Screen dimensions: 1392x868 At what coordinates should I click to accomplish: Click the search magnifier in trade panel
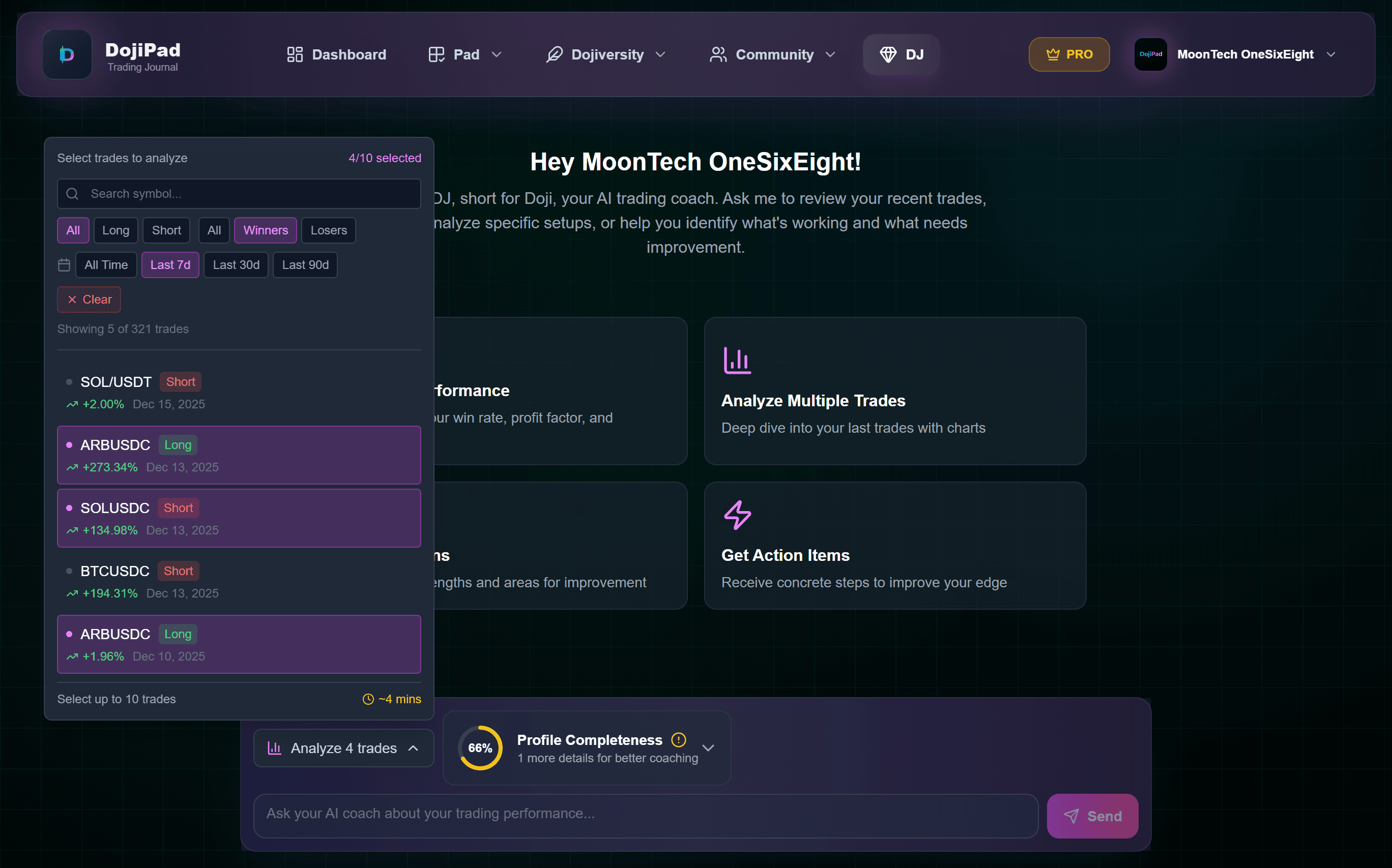(x=72, y=193)
